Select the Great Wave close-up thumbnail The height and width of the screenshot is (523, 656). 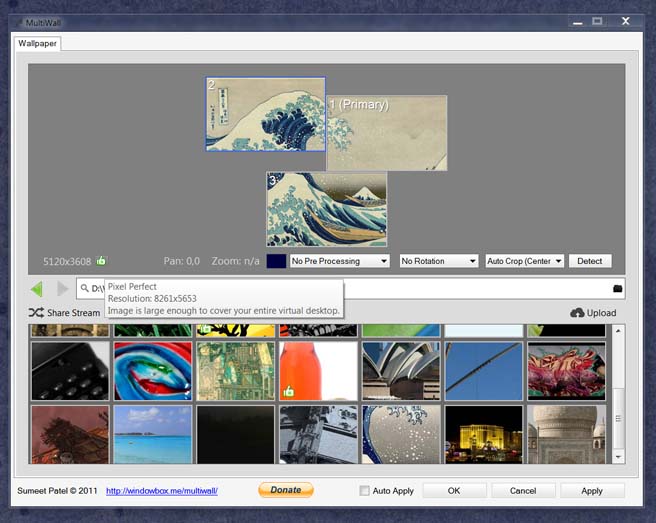tap(401, 434)
